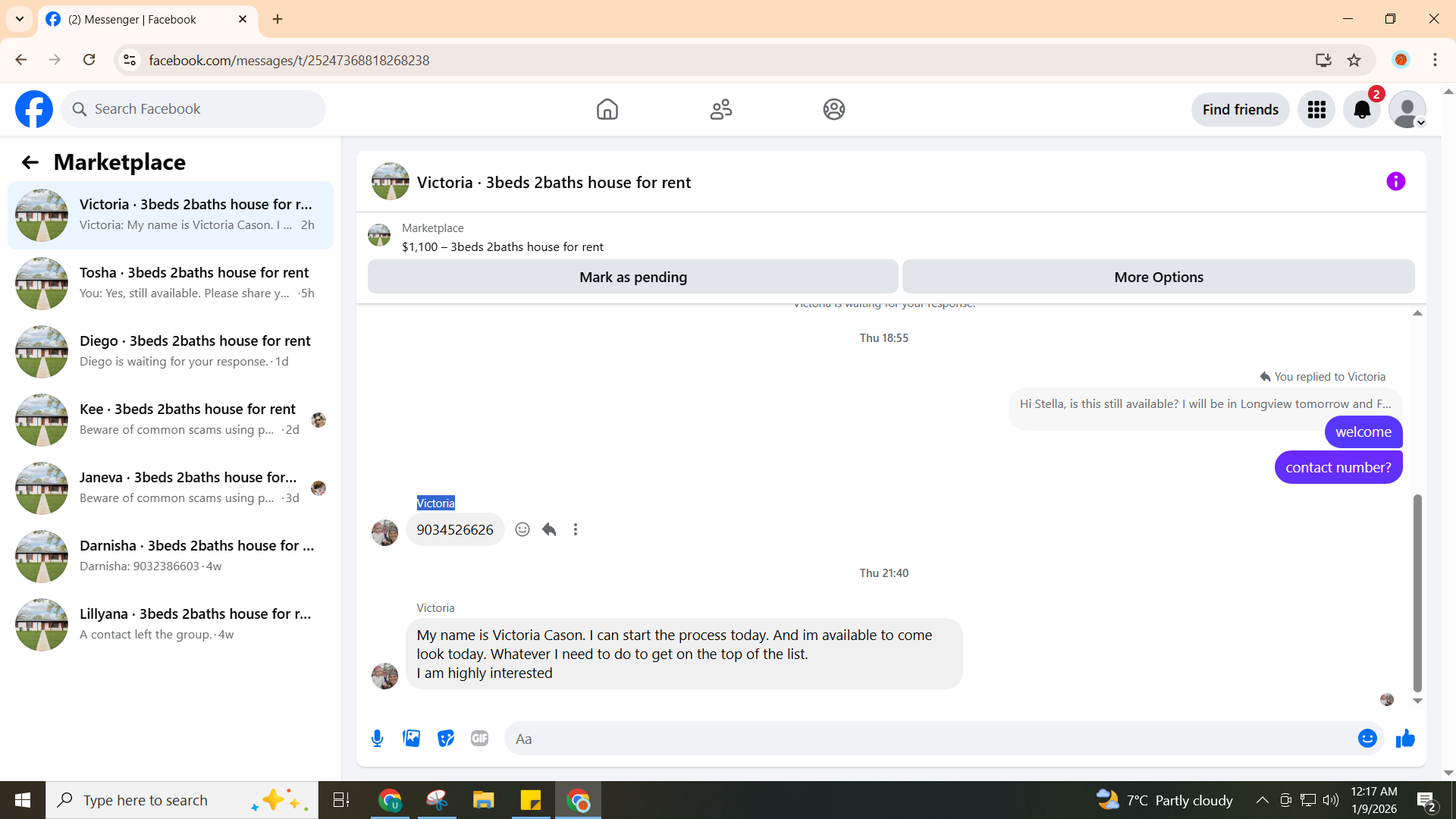This screenshot has height=819, width=1456.
Task: Click the $1,100 listing title link
Action: (x=503, y=247)
